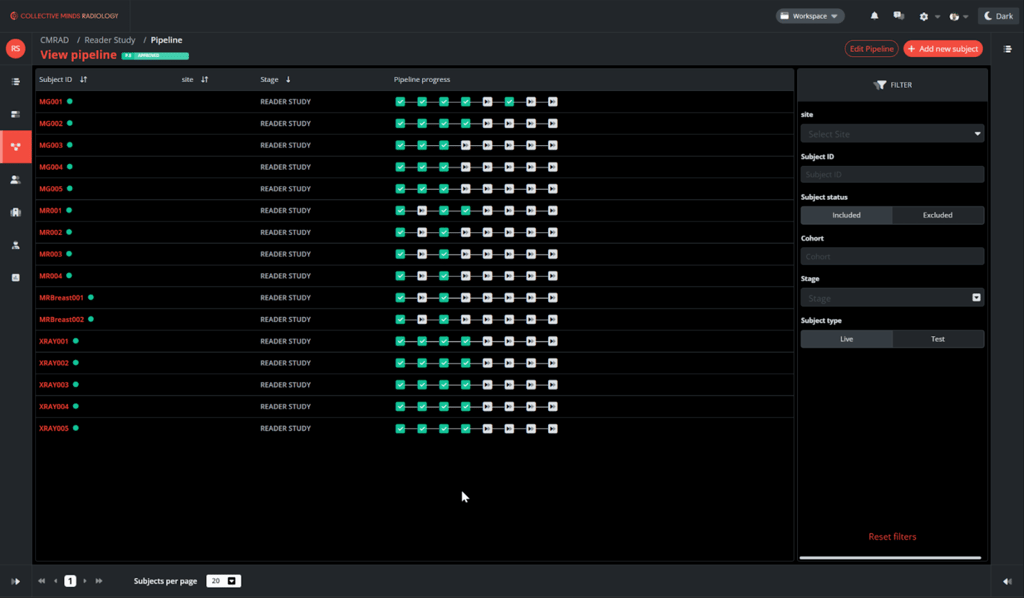Click the Collective Minds Radiology logo
This screenshot has width=1024, height=598.
[x=64, y=16]
